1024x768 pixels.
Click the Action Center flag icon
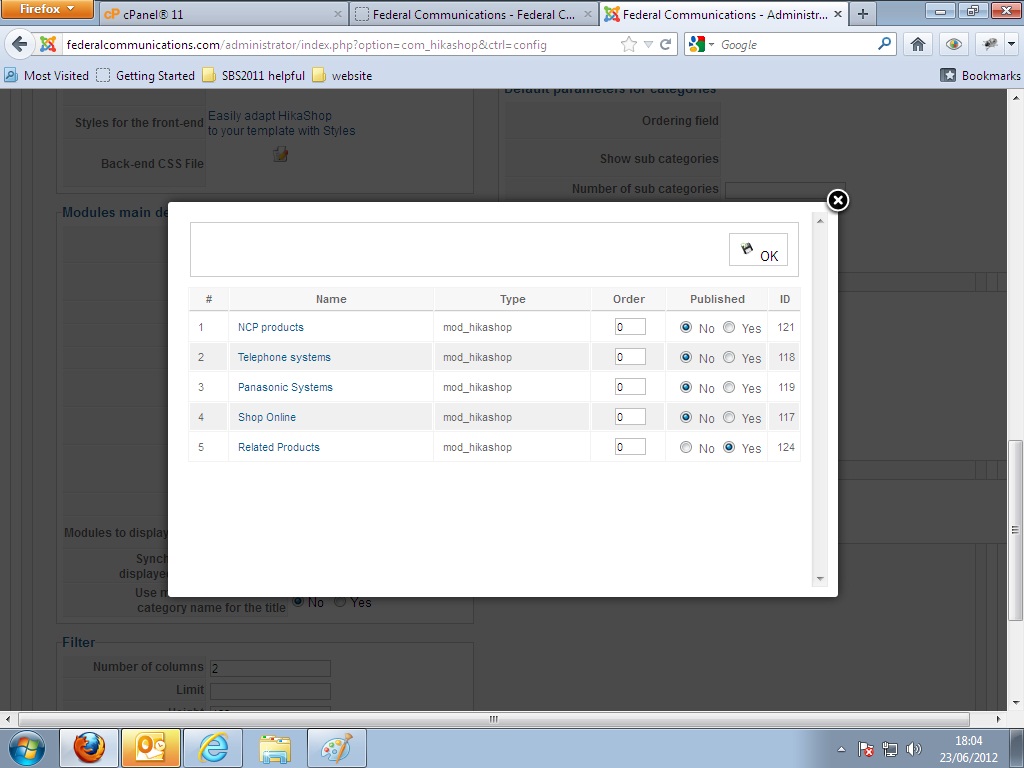tap(865, 749)
